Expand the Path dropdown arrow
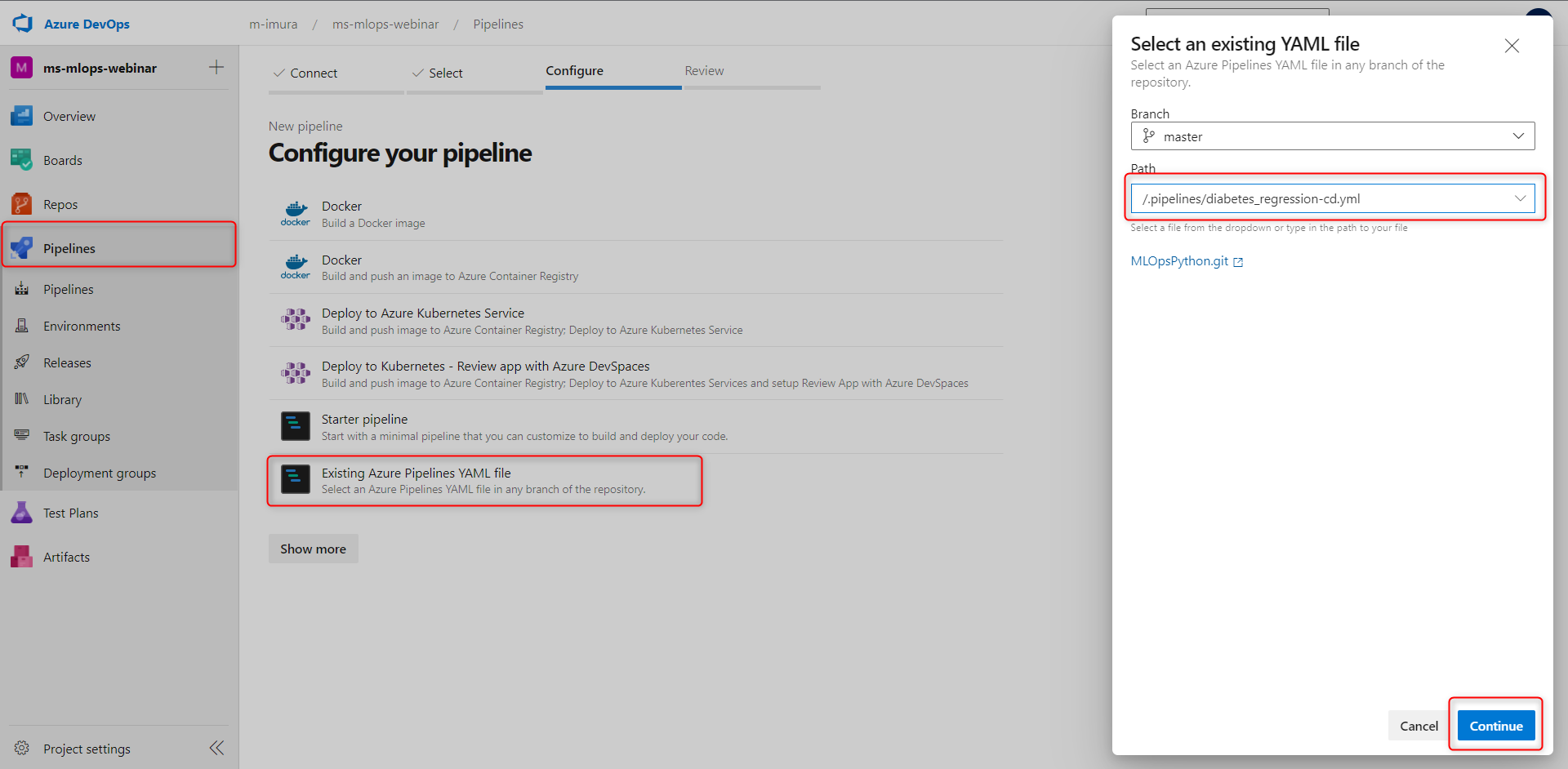This screenshot has height=769, width=1568. (x=1520, y=198)
